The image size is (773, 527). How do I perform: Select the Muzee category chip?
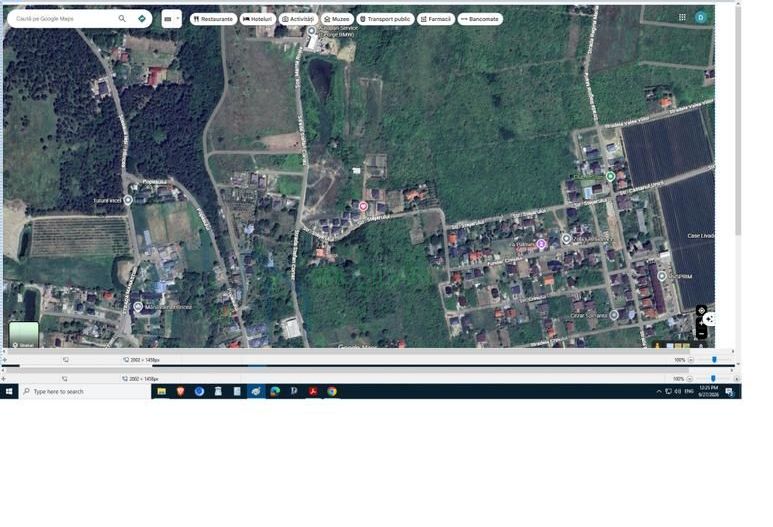coord(337,19)
